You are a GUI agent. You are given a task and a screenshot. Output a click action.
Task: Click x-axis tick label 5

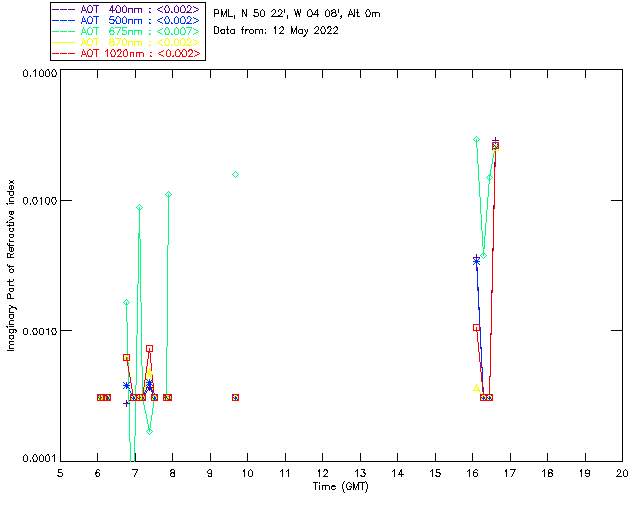tap(60, 473)
